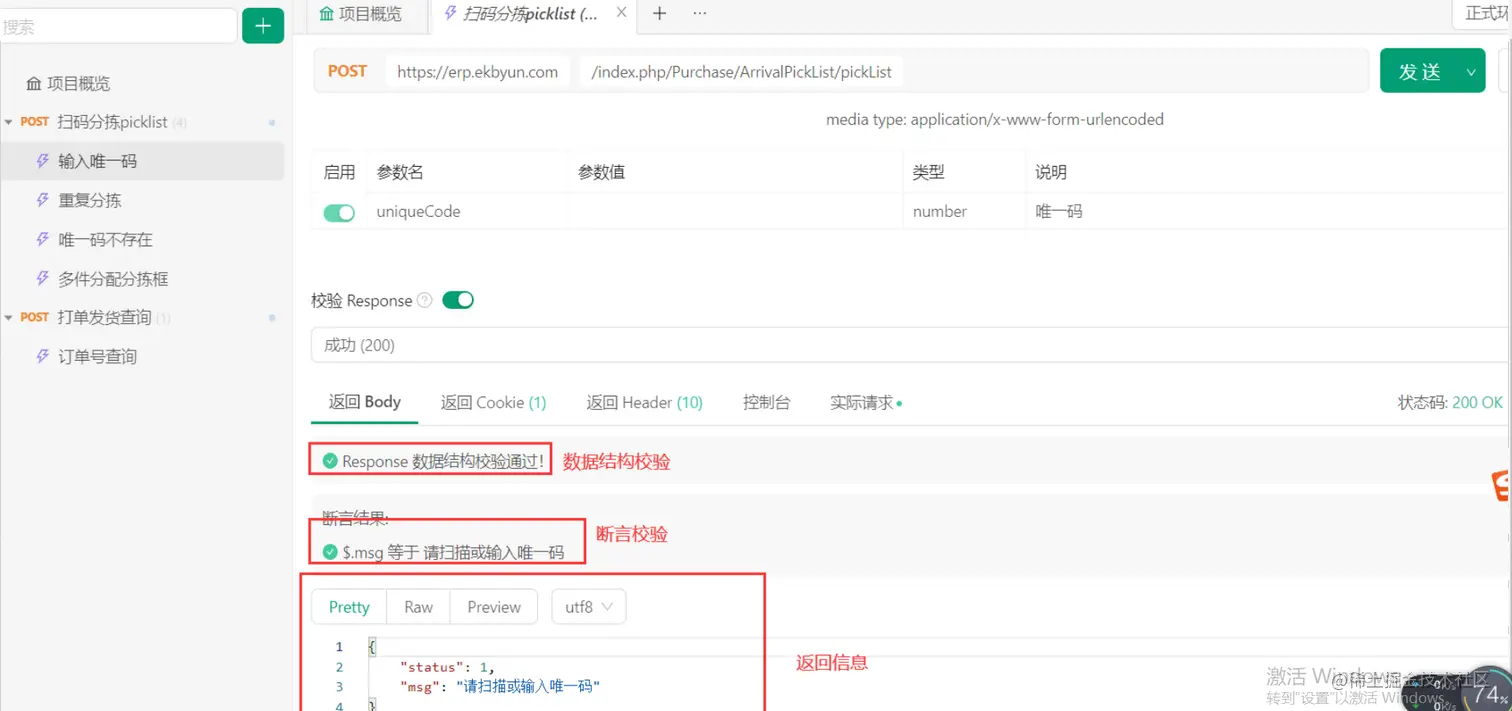This screenshot has height=711, width=1512.
Task: Click the lightning icon beside 重复分拣
Action: pyautogui.click(x=42, y=200)
